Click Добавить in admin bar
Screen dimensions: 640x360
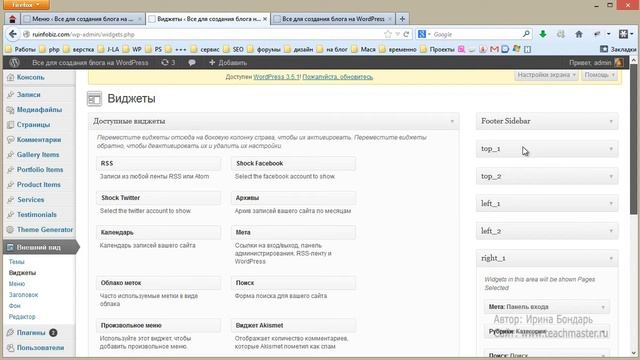tap(228, 62)
